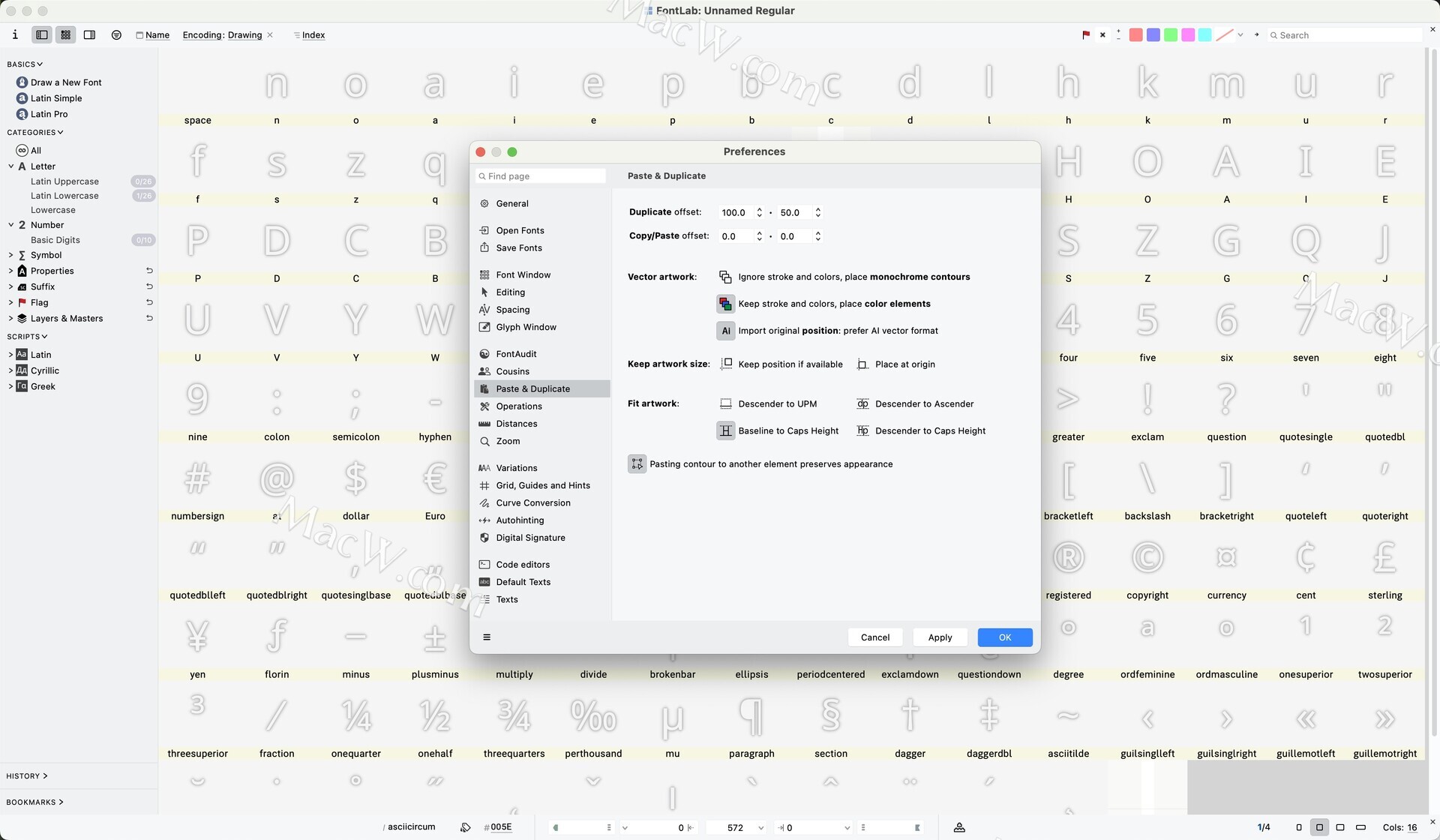Screen dimensions: 1440x840
Task: Collapse the BASICS section
Action: coord(25,64)
